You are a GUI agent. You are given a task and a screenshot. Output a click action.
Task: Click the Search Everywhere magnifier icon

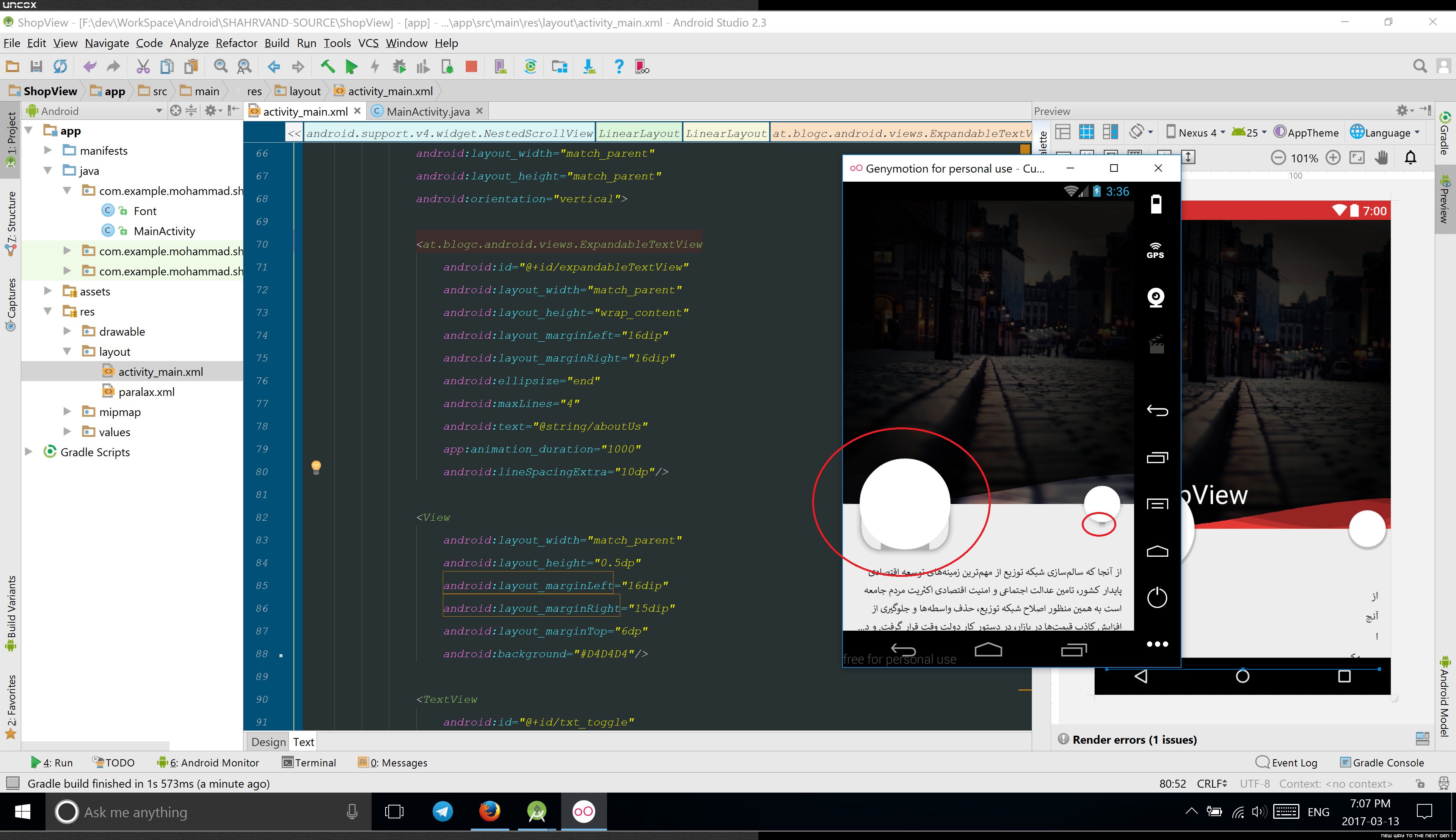(x=1420, y=66)
